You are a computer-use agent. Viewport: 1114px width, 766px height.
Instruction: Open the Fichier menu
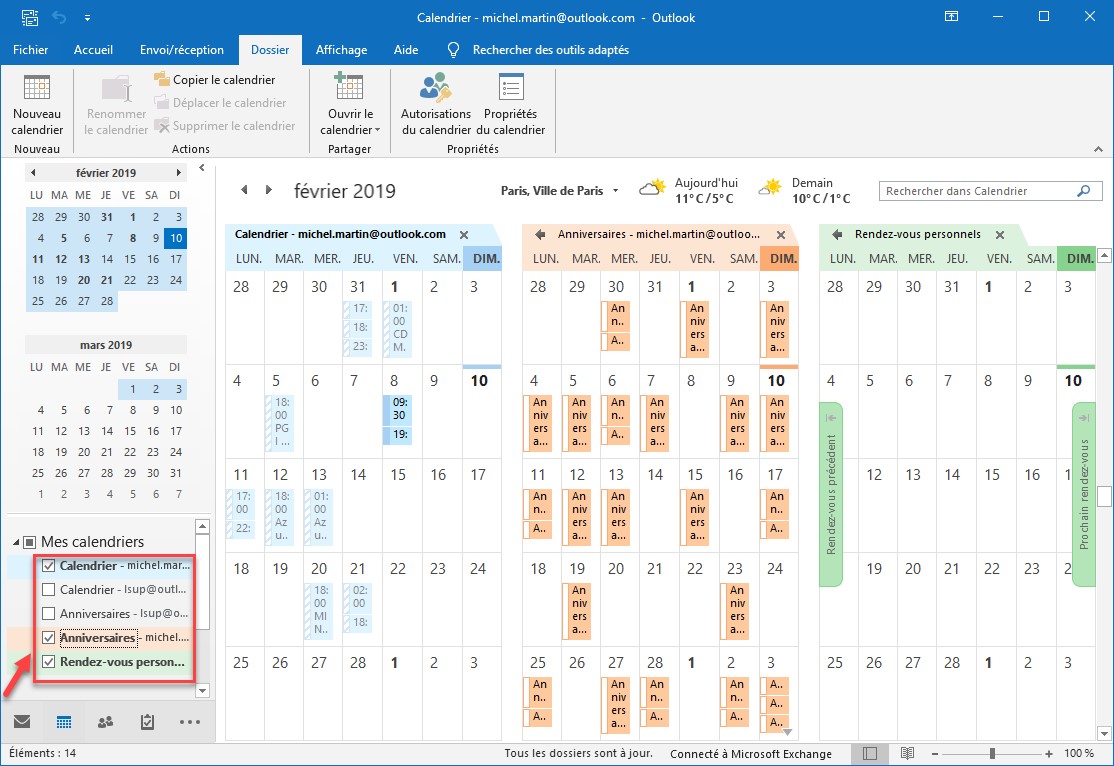click(30, 49)
